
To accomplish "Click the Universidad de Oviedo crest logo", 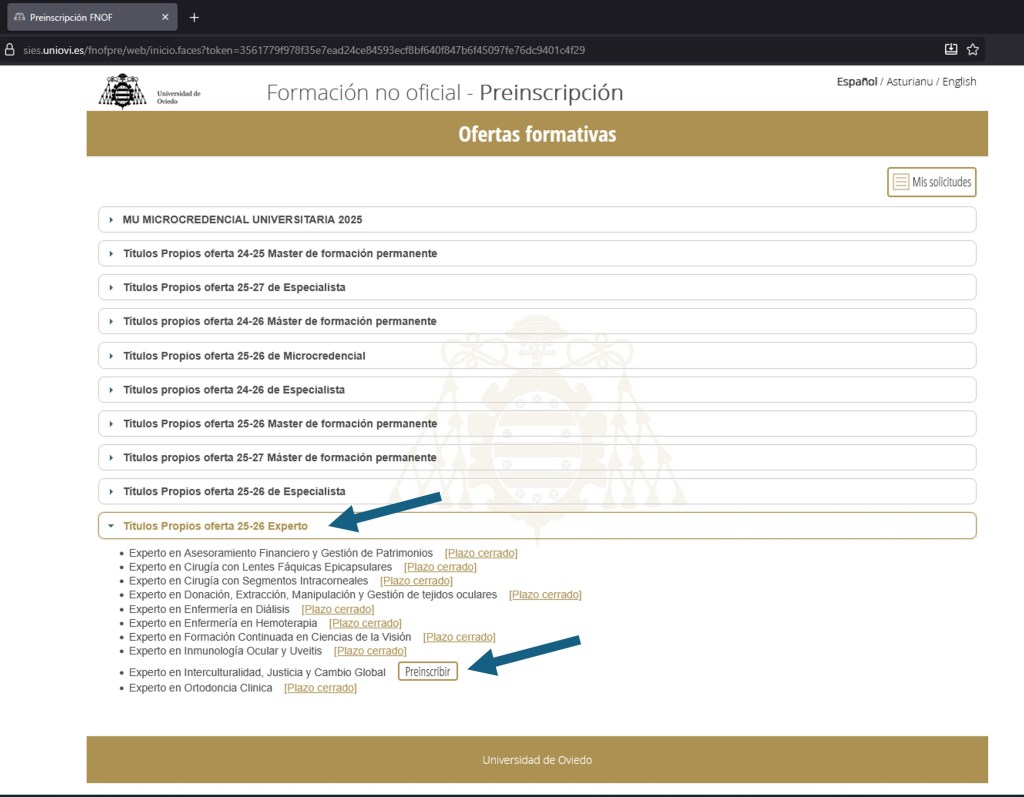I will 122,92.
